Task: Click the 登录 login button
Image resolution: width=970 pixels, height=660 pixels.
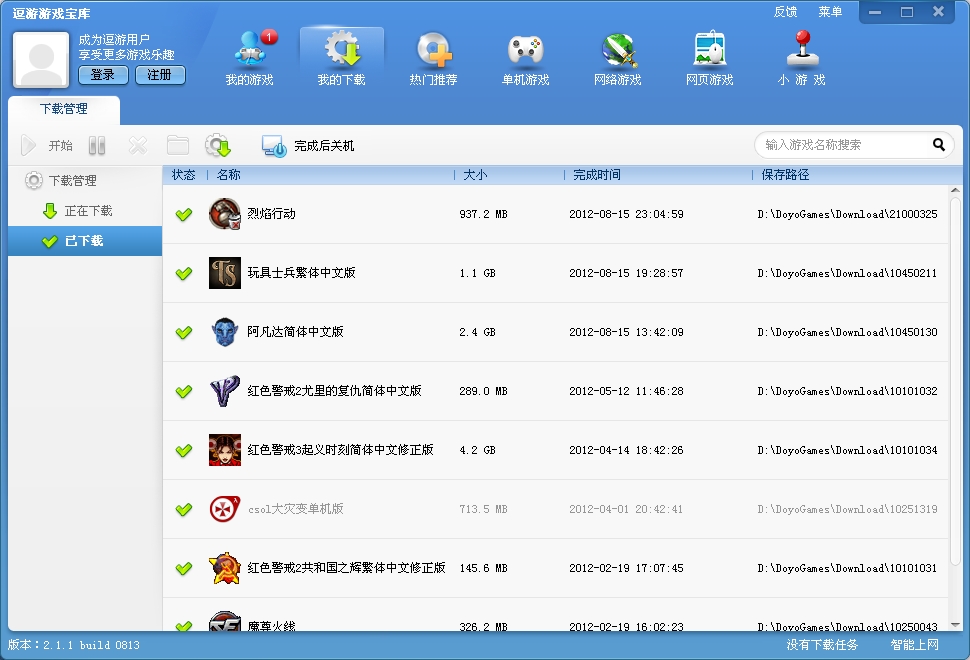Action: [103, 75]
